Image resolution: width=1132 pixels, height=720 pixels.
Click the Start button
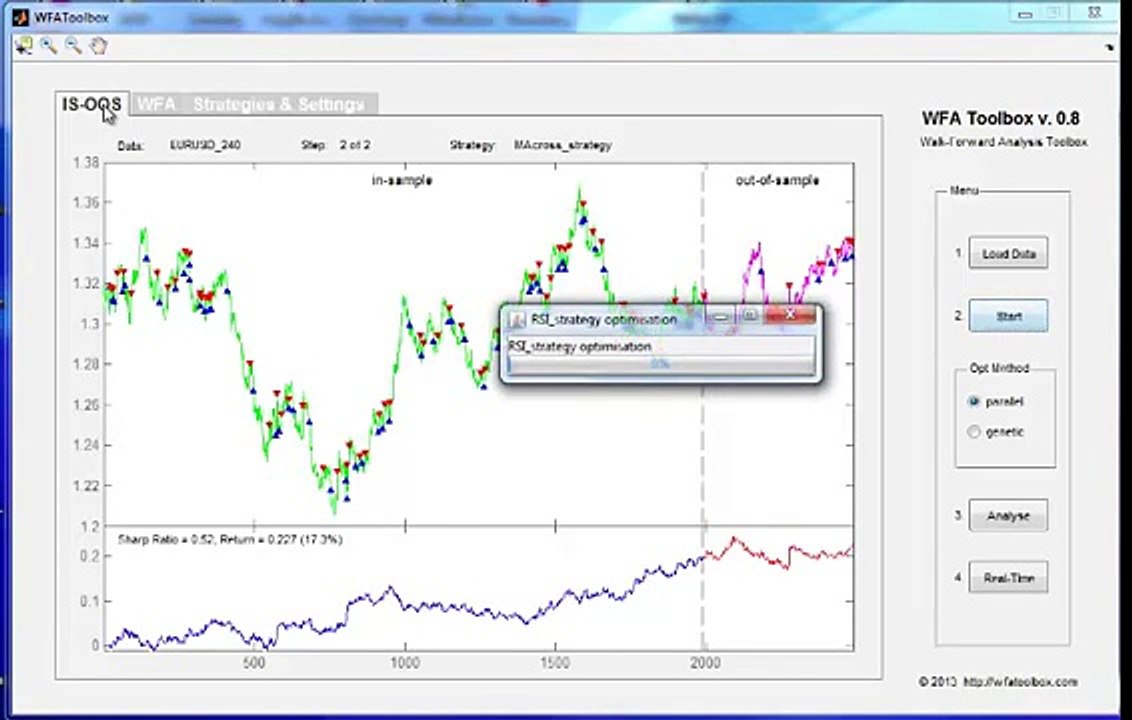1008,316
